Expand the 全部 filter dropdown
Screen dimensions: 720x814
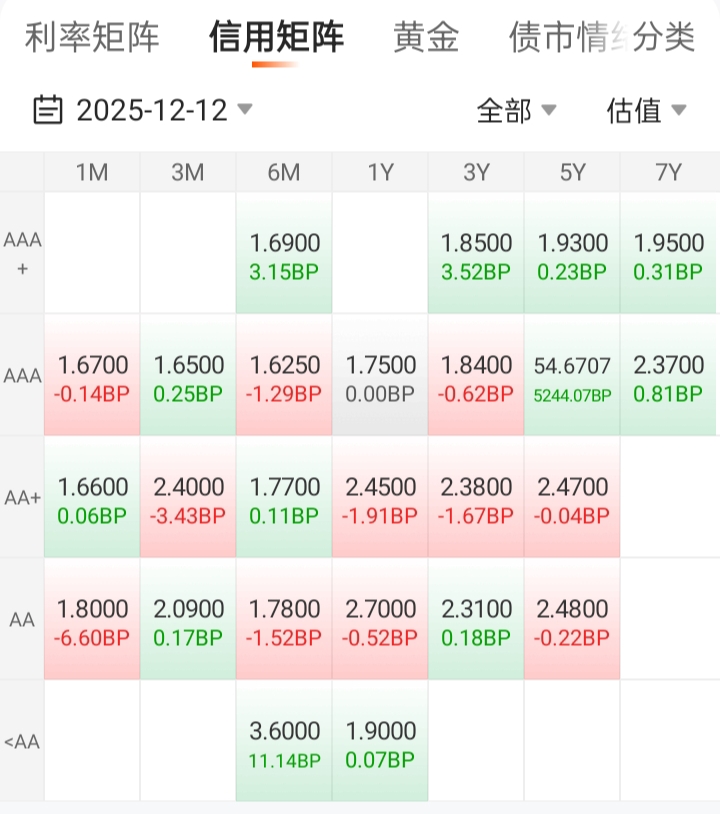(x=516, y=110)
